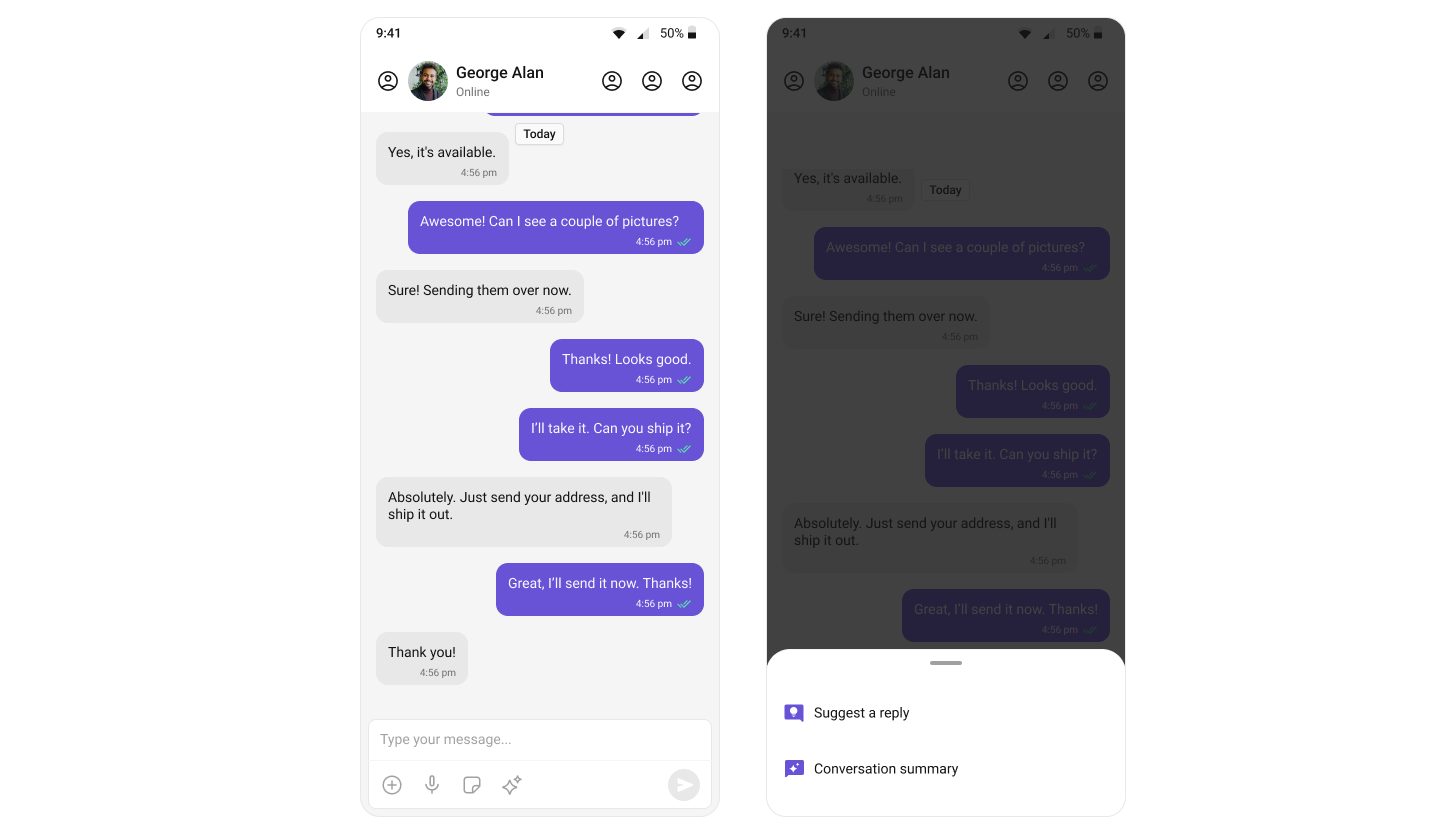Viewport: 1440px width, 833px height.
Task: Click the Today date badge in left chat
Action: pyautogui.click(x=539, y=134)
